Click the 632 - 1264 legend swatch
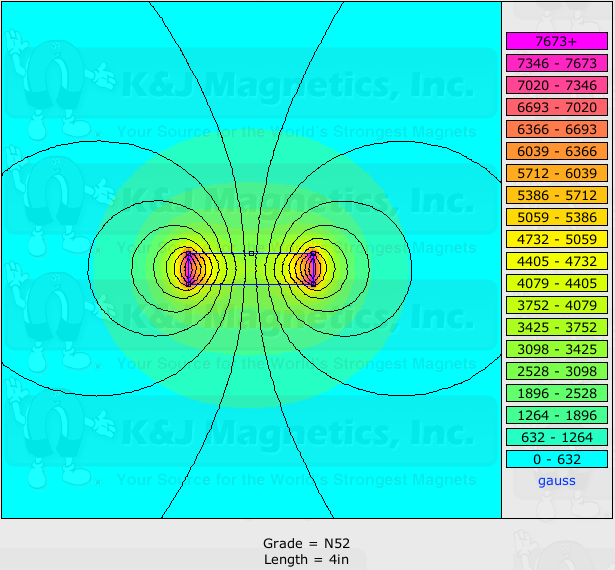The width and height of the screenshot is (615, 570). (x=557, y=437)
